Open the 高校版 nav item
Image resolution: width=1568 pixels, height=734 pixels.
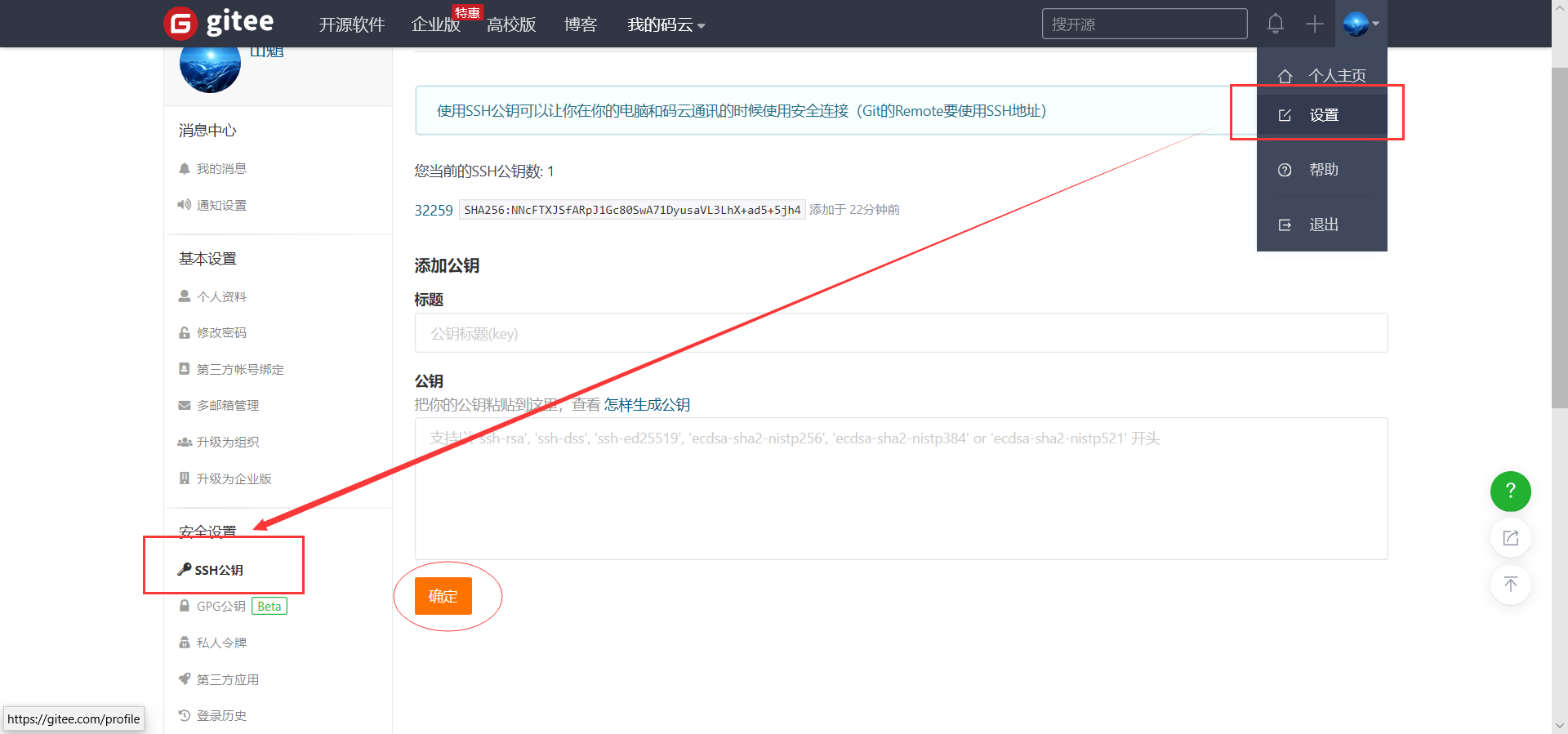511,24
